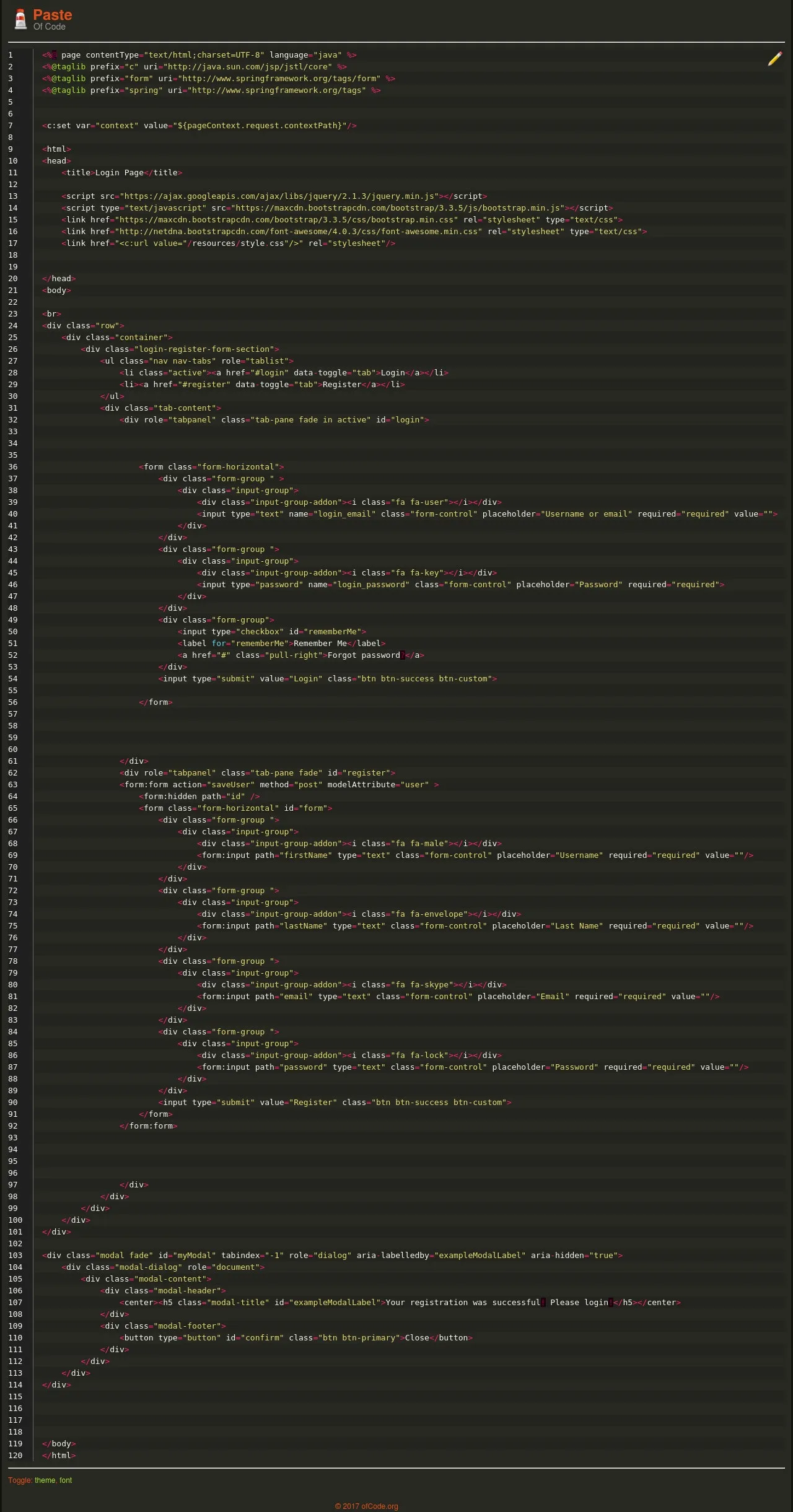Click the "modal-header" class string

187,1291
